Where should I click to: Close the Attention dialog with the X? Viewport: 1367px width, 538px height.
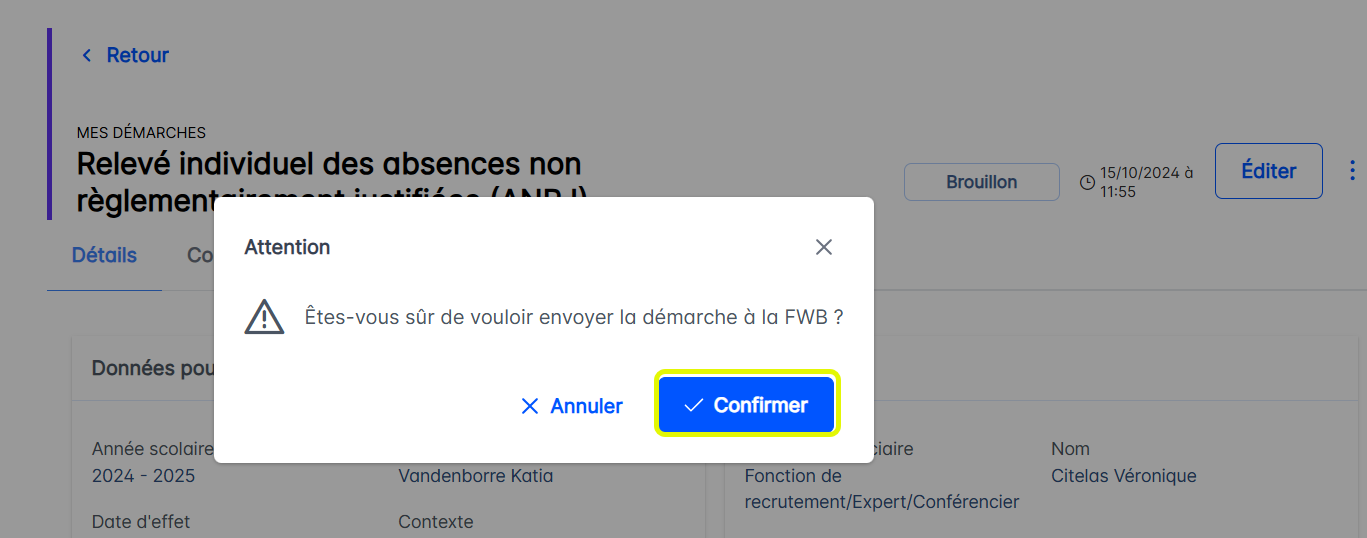click(x=823, y=247)
